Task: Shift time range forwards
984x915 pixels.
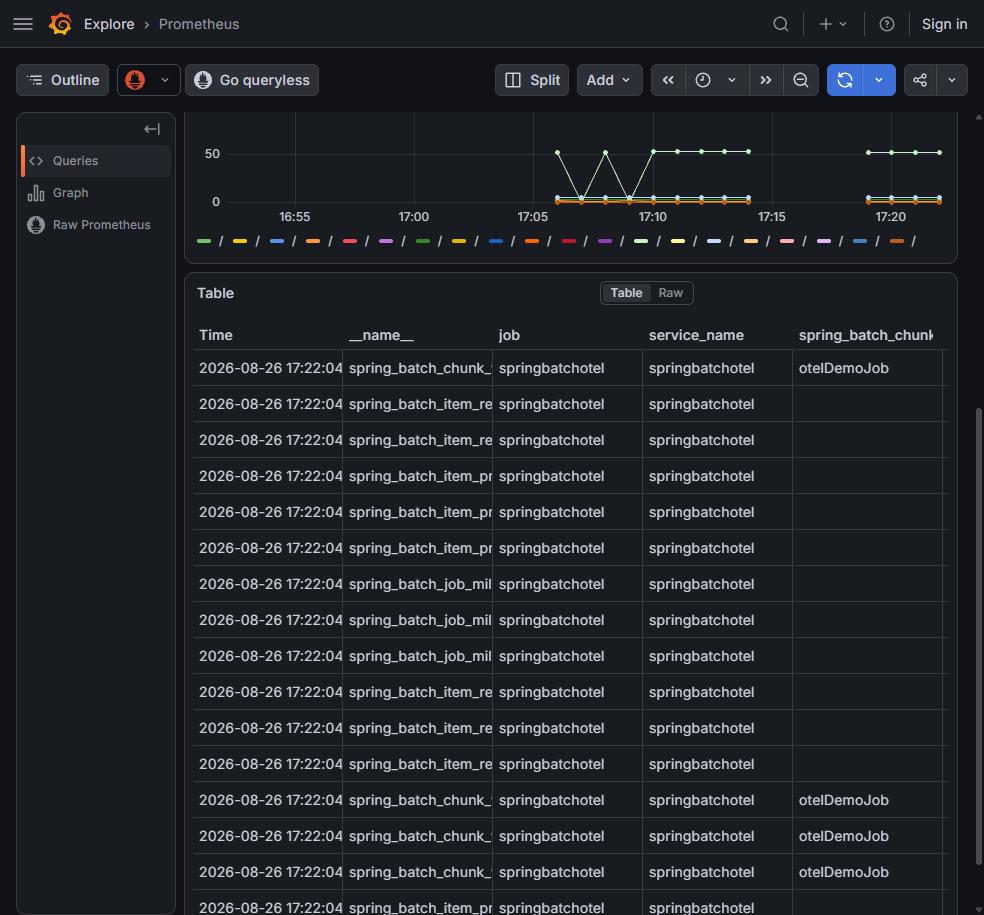Action: click(766, 80)
